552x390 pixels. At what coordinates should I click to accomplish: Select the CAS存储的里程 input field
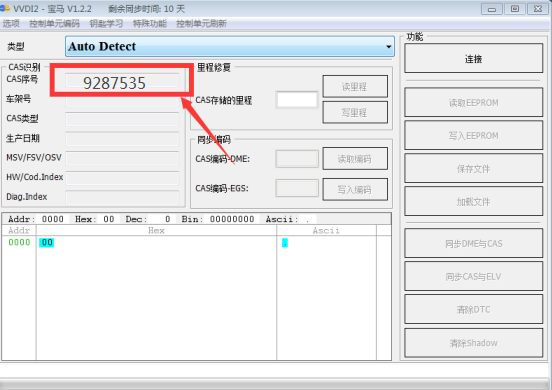pos(297,100)
